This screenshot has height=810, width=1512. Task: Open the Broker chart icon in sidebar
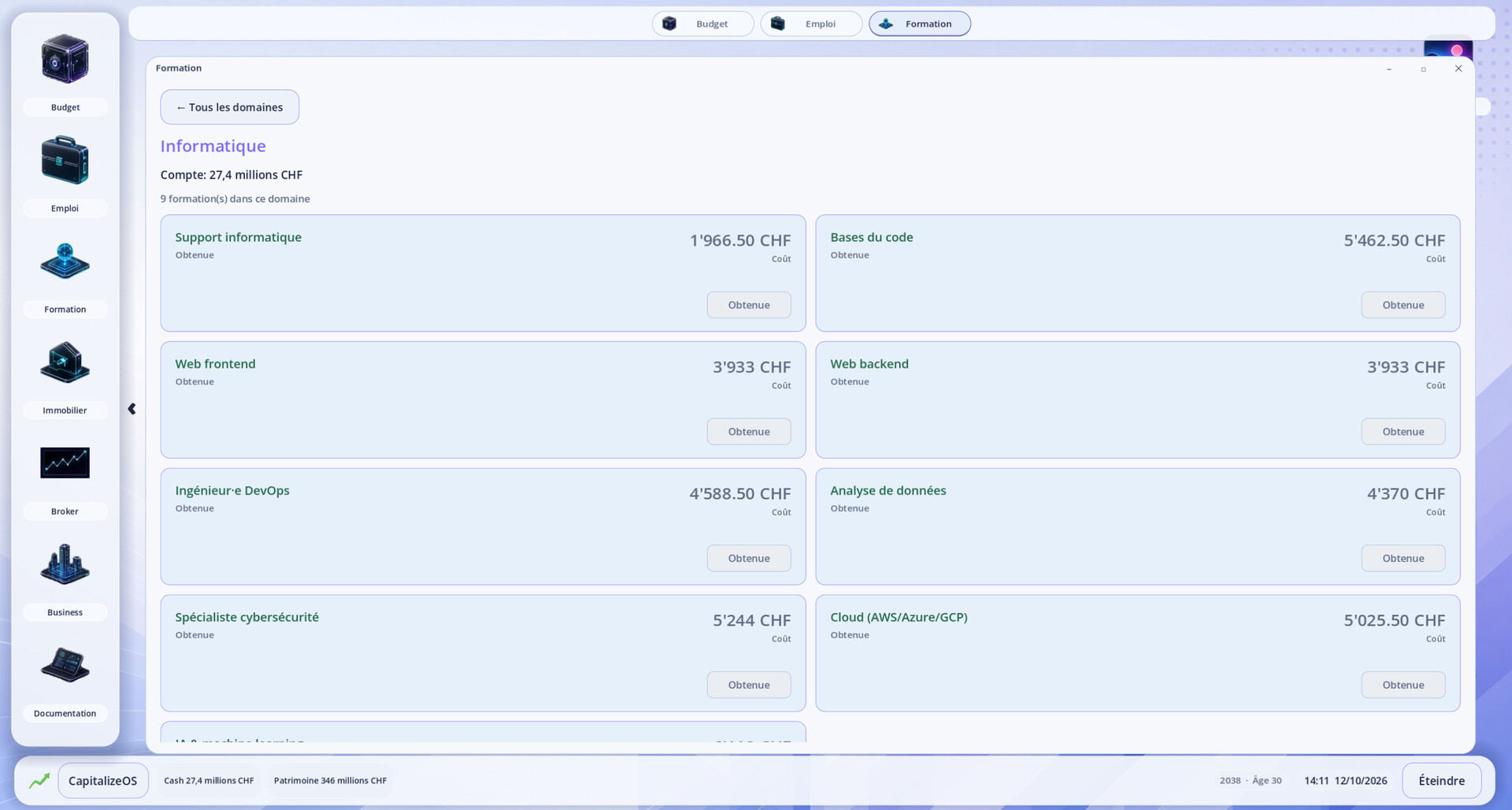[65, 463]
